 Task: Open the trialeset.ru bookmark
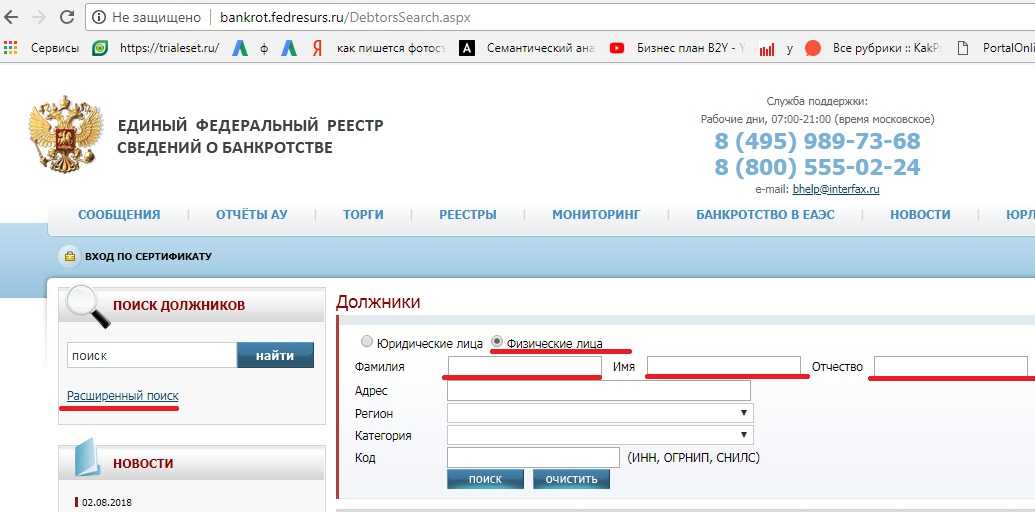156,48
